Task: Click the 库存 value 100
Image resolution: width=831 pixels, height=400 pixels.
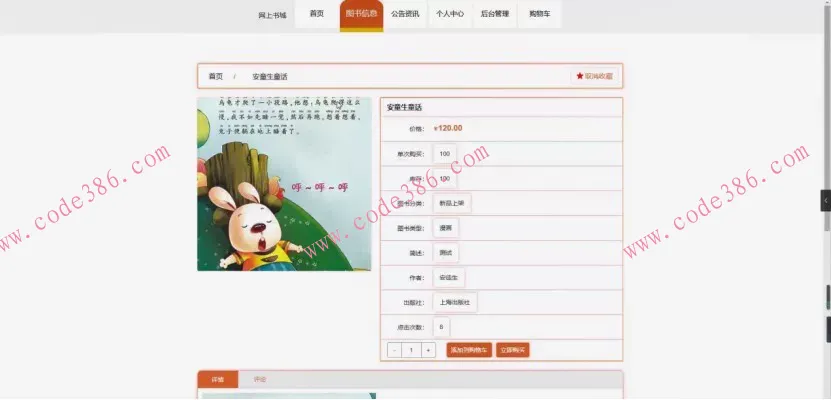Action: (x=445, y=179)
